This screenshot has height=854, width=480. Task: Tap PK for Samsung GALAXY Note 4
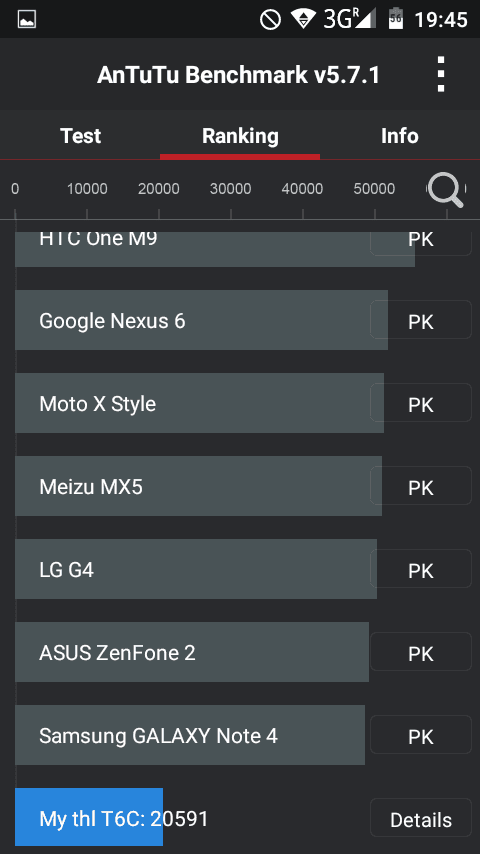click(421, 735)
